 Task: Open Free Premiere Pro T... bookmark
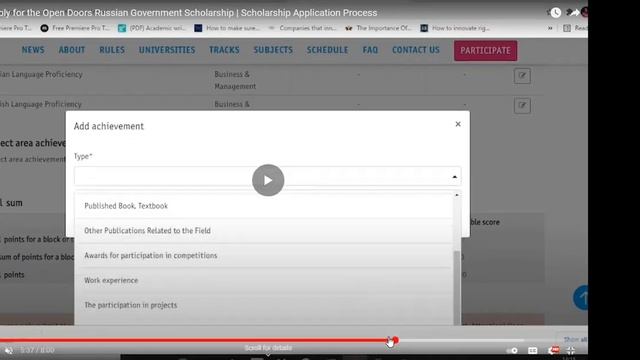click(x=75, y=28)
